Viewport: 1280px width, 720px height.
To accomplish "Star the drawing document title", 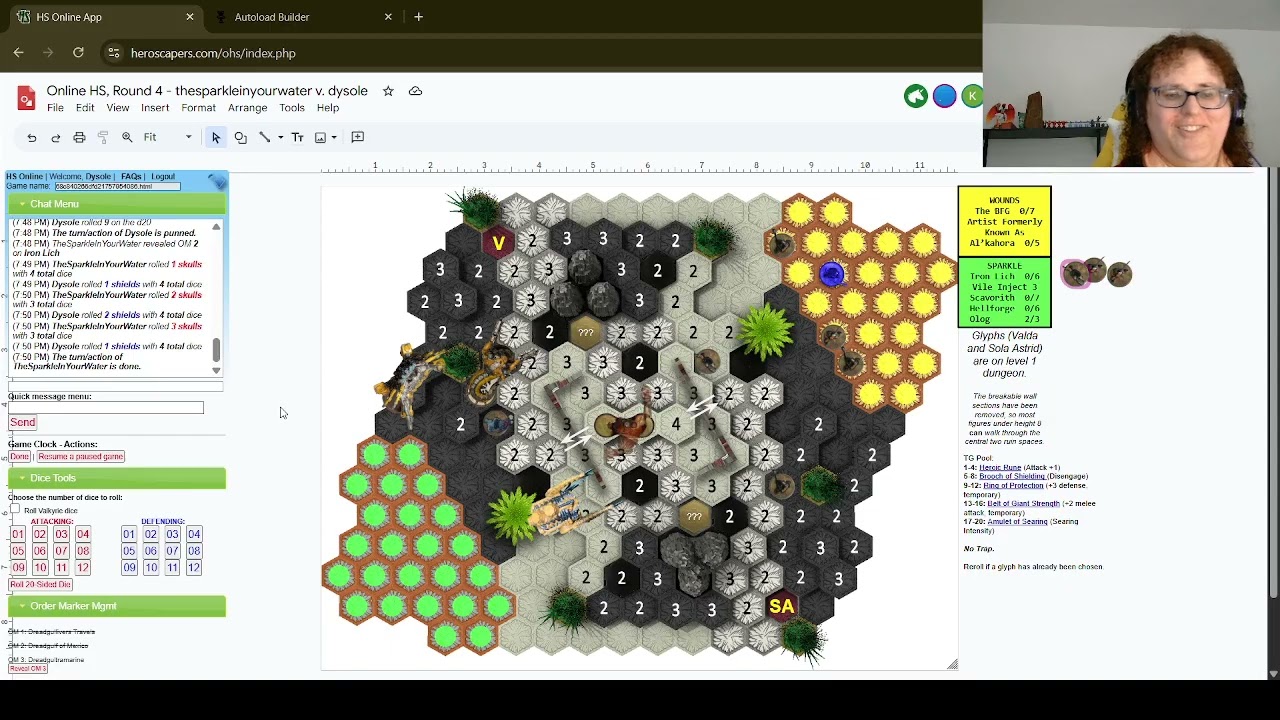I will tap(388, 91).
